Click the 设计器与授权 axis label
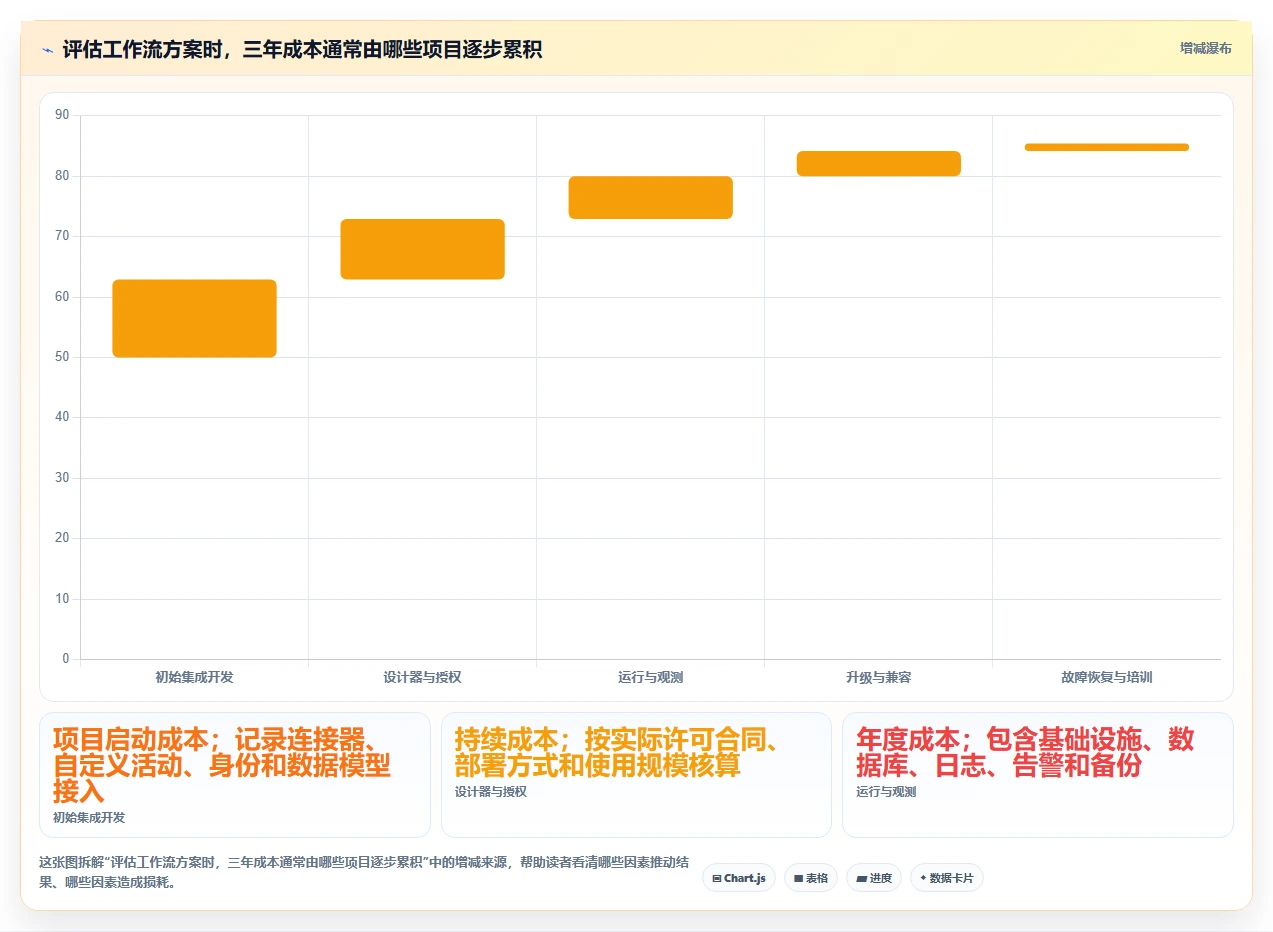 click(422, 677)
